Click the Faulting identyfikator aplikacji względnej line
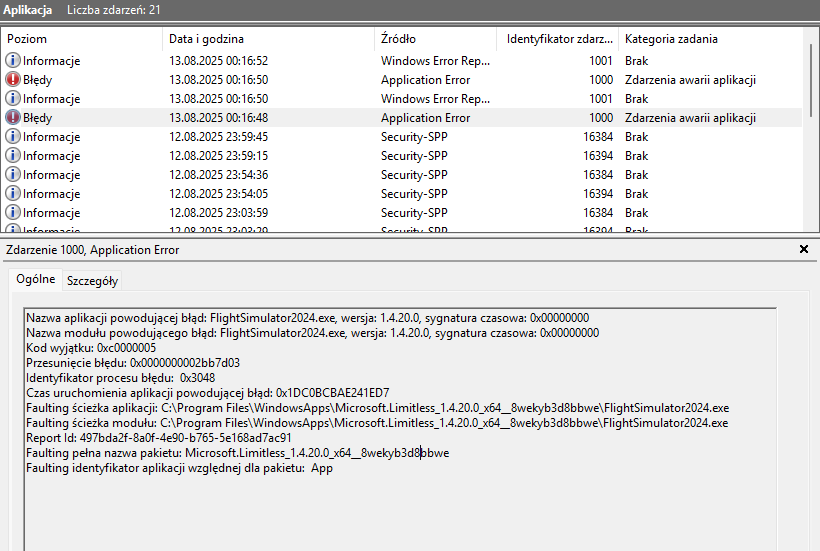The height and width of the screenshot is (551, 820). coord(179,467)
